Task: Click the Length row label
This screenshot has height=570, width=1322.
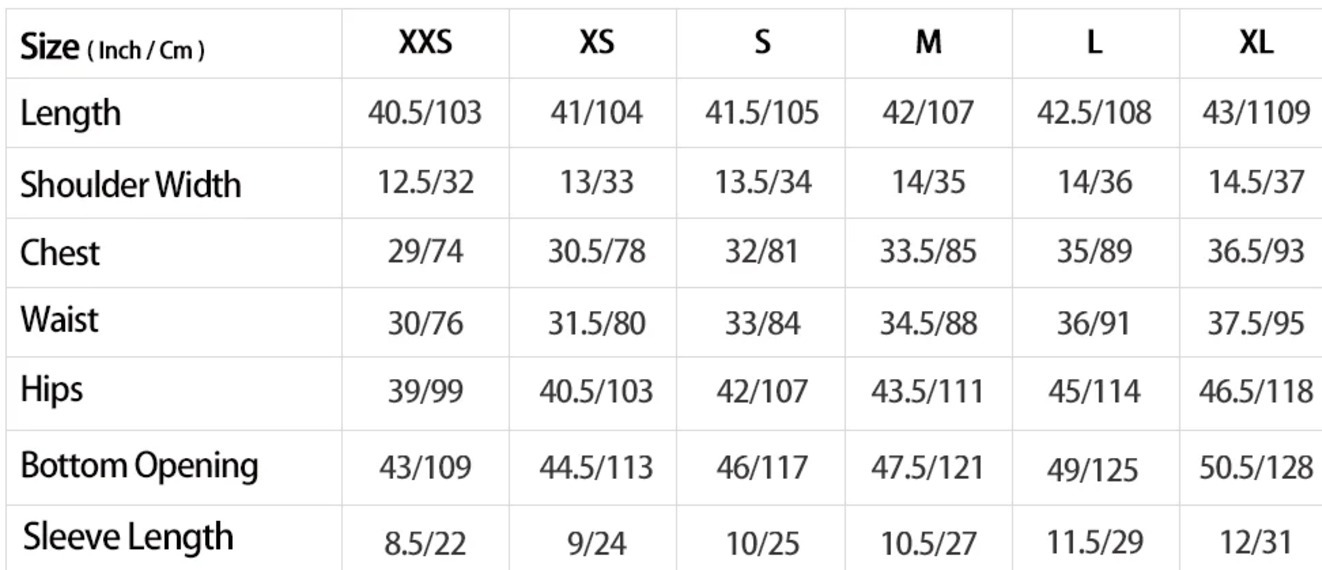Action: [70, 113]
